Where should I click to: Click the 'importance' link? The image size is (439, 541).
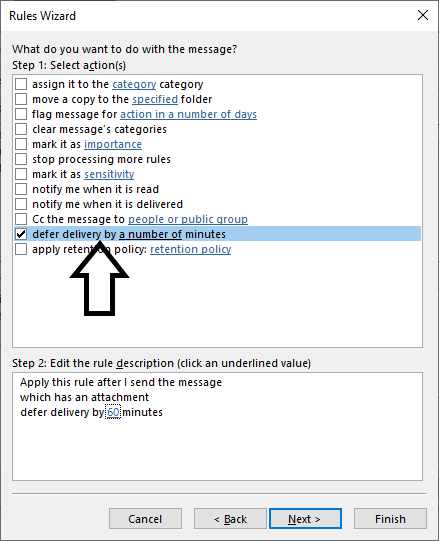pos(113,144)
